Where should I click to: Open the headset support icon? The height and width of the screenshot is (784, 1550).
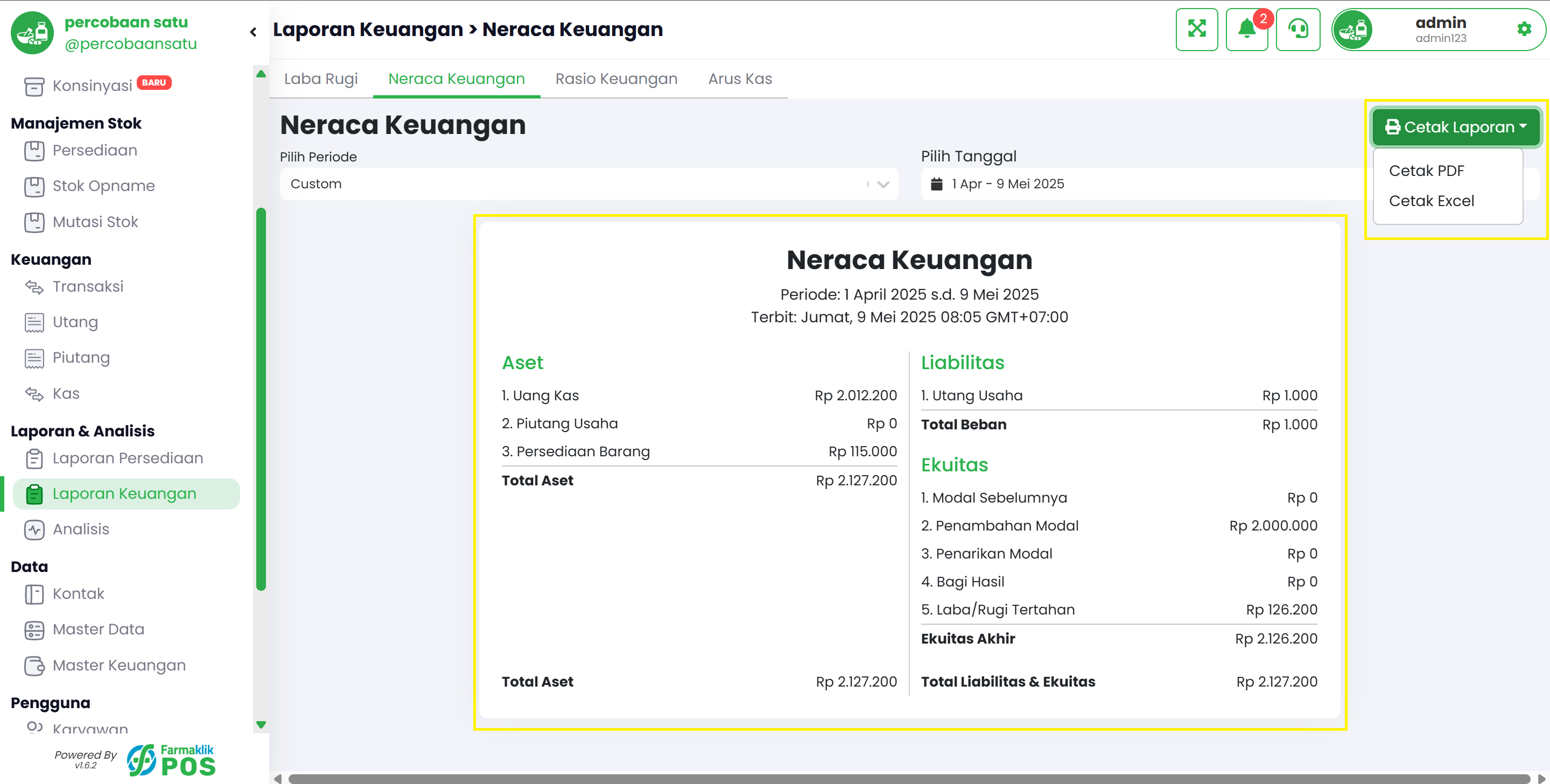1298,30
